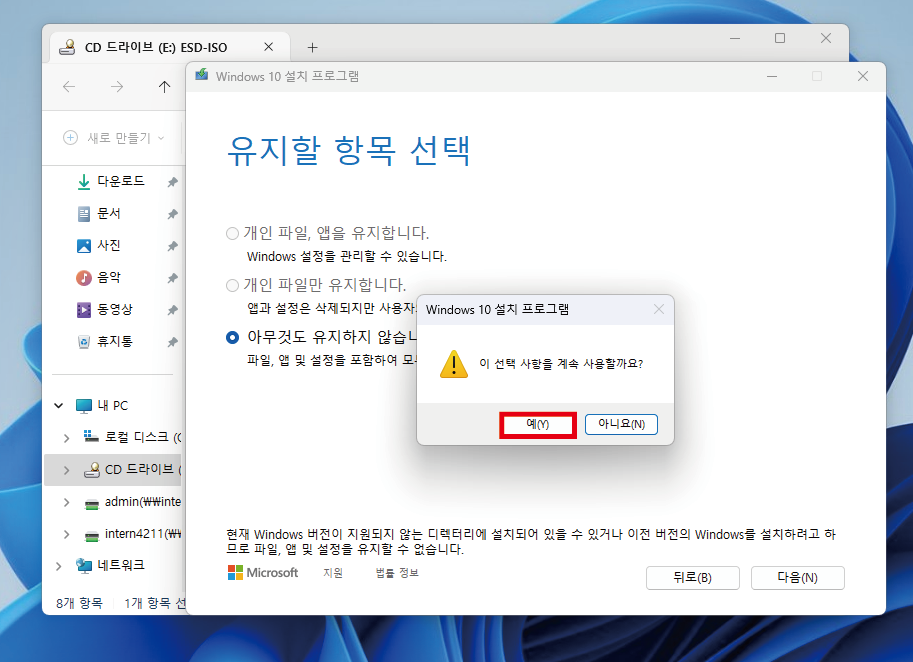The width and height of the screenshot is (913, 662).
Task: Select 아무것도 유지하지 않습니다 radio option
Action: point(232,337)
